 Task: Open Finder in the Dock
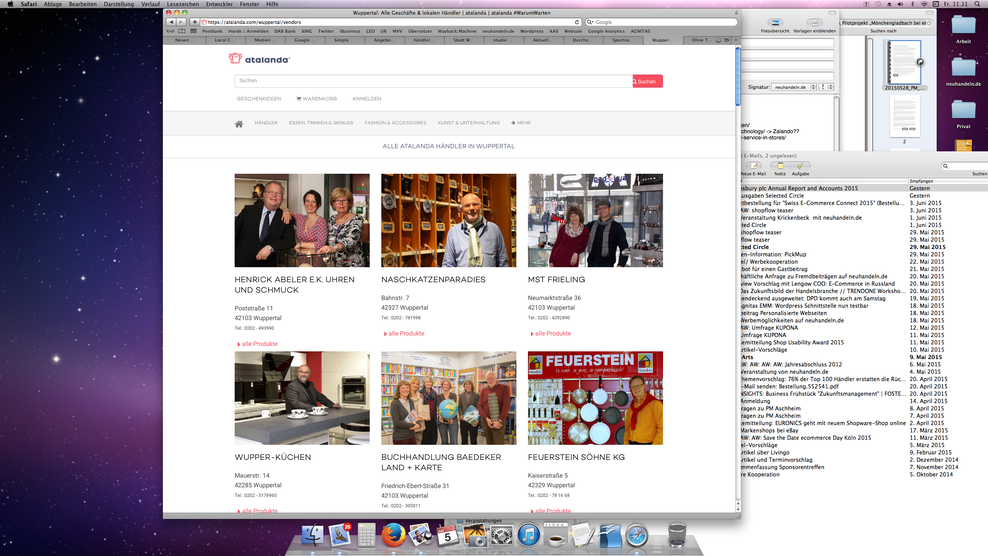313,535
